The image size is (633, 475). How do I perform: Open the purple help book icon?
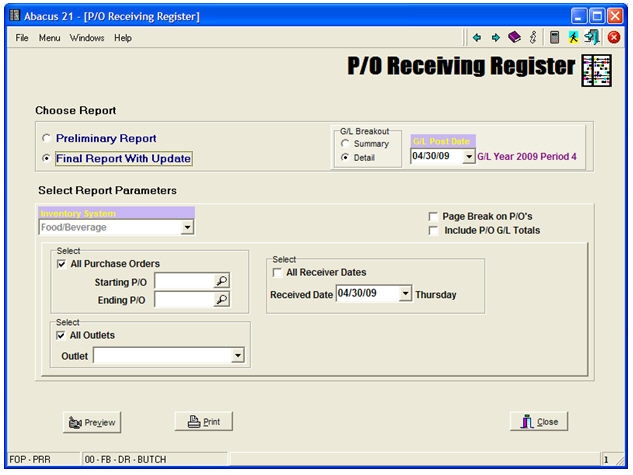(x=514, y=38)
